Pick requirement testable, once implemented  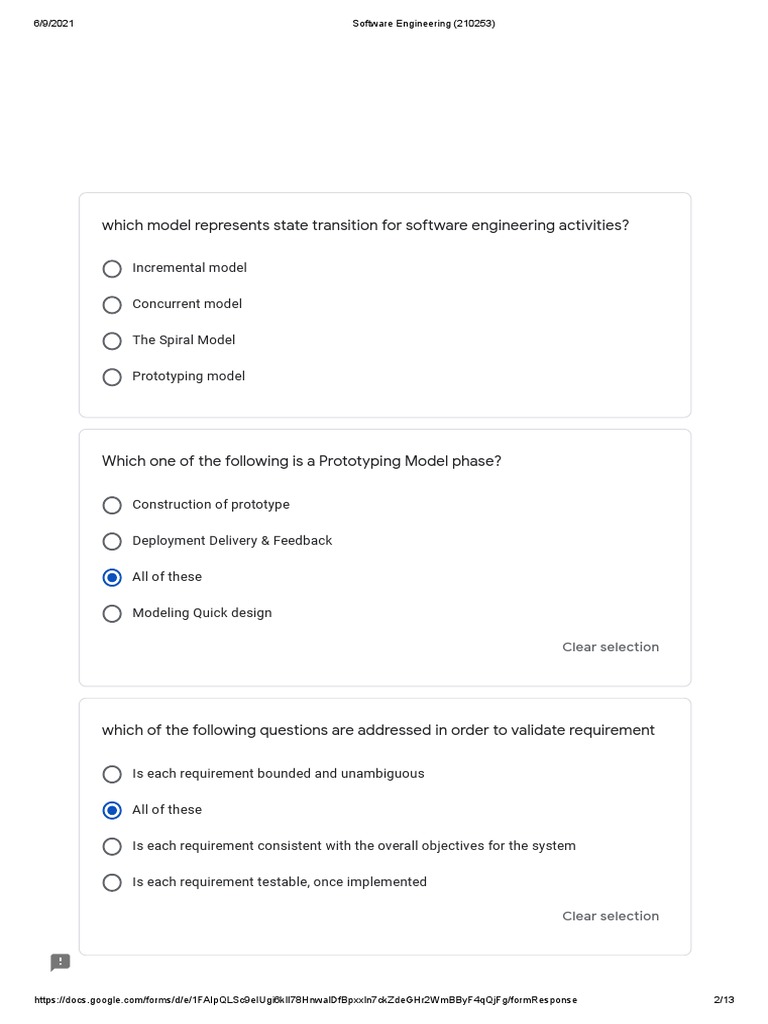pyautogui.click(x=112, y=882)
